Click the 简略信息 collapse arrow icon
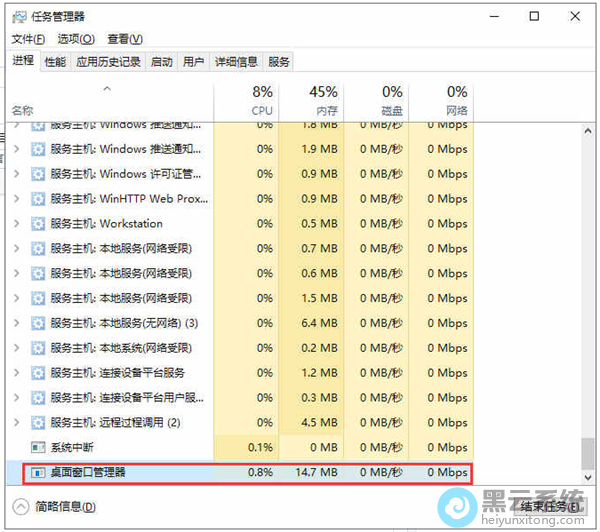This screenshot has width=600, height=532. click(x=21, y=506)
